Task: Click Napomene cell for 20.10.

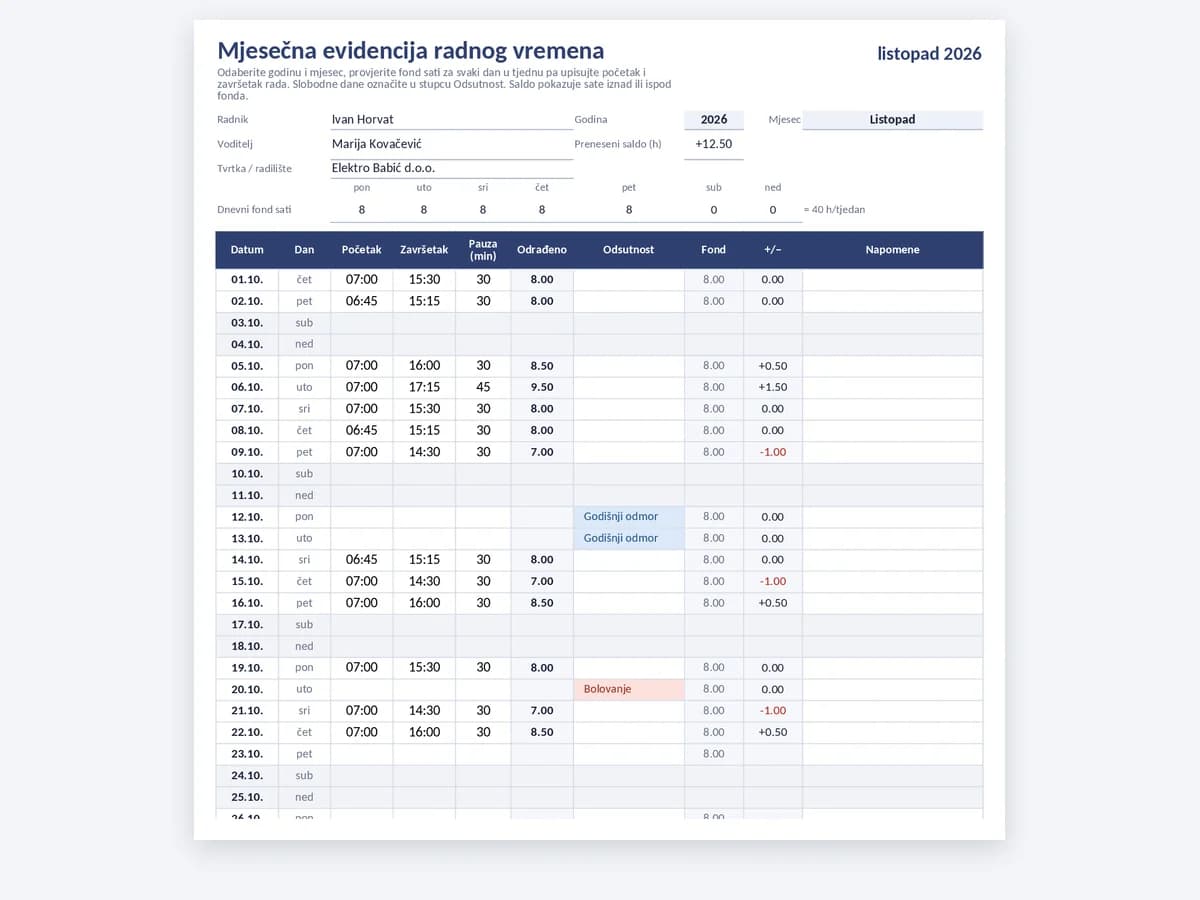Action: pos(893,689)
